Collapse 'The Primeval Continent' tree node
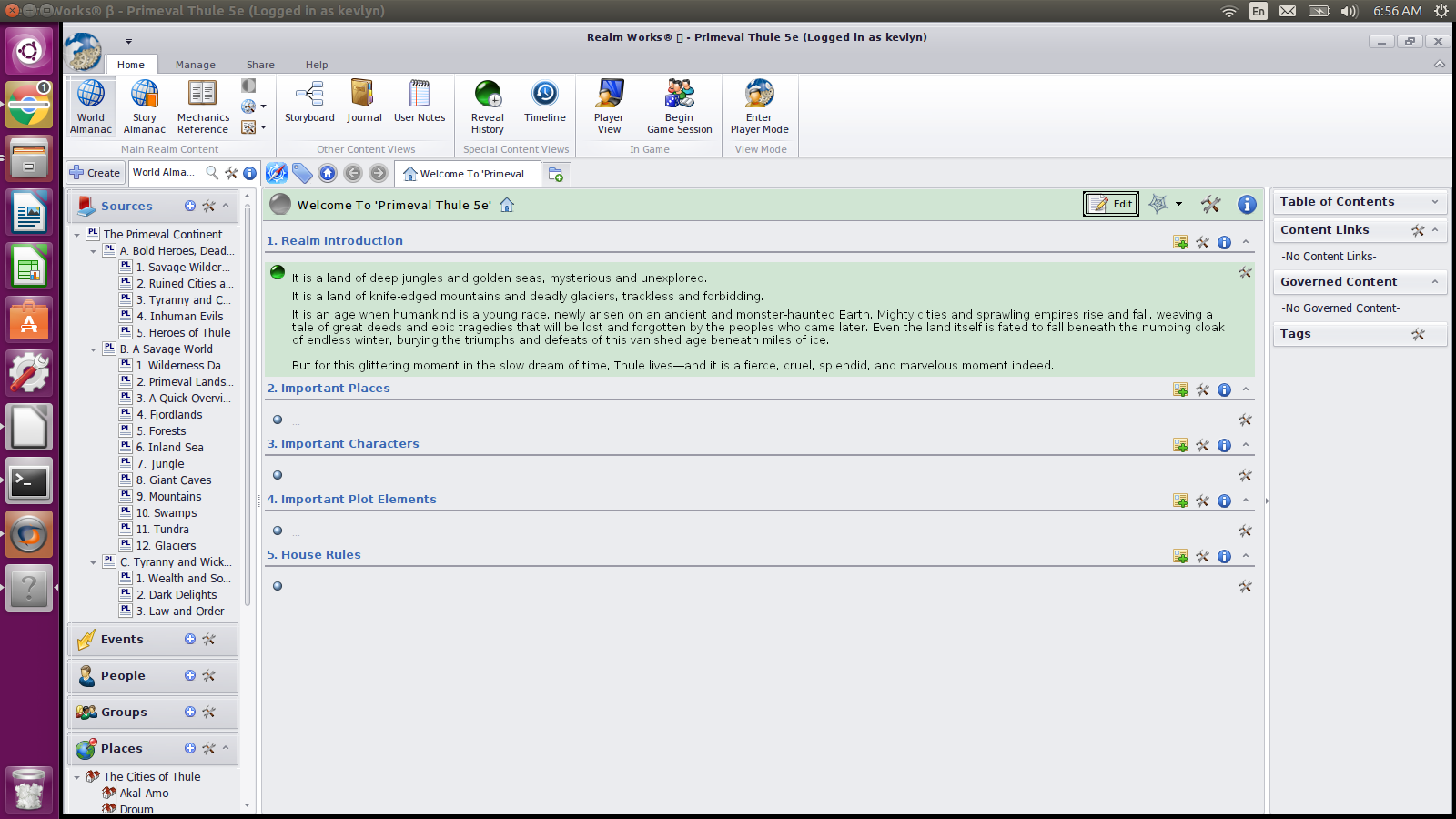 (x=76, y=235)
